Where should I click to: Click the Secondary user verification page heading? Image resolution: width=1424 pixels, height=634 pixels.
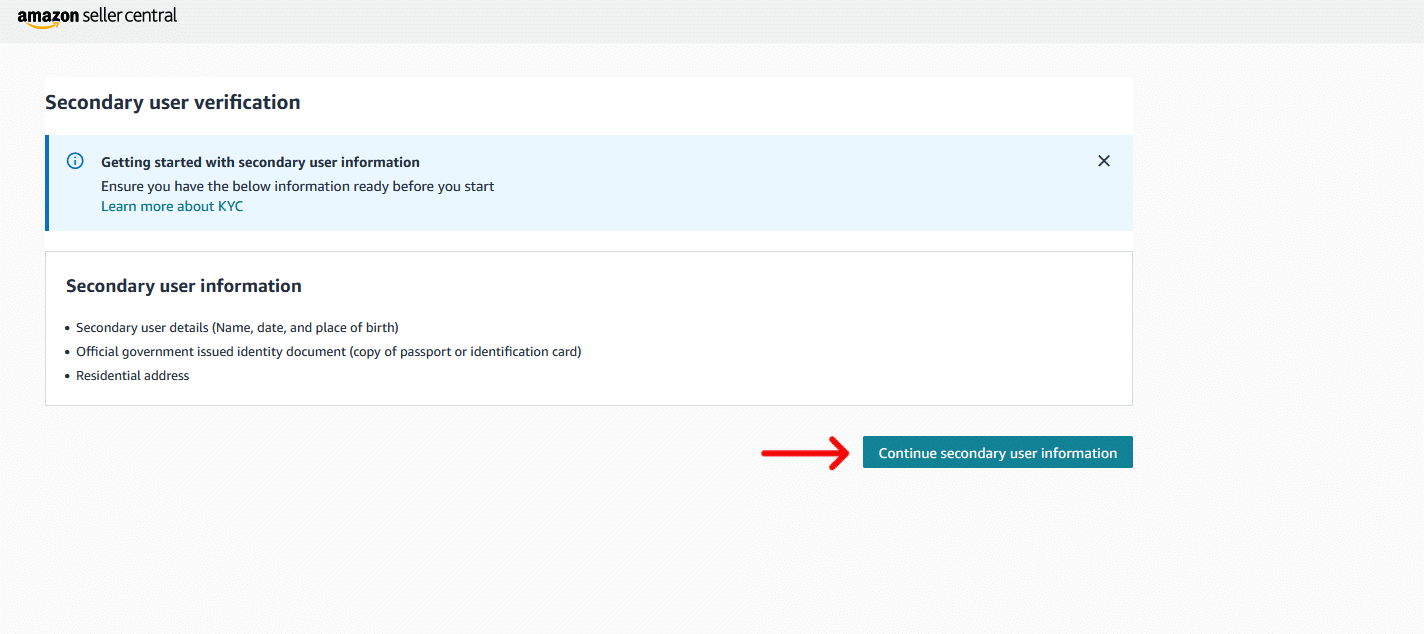[173, 102]
